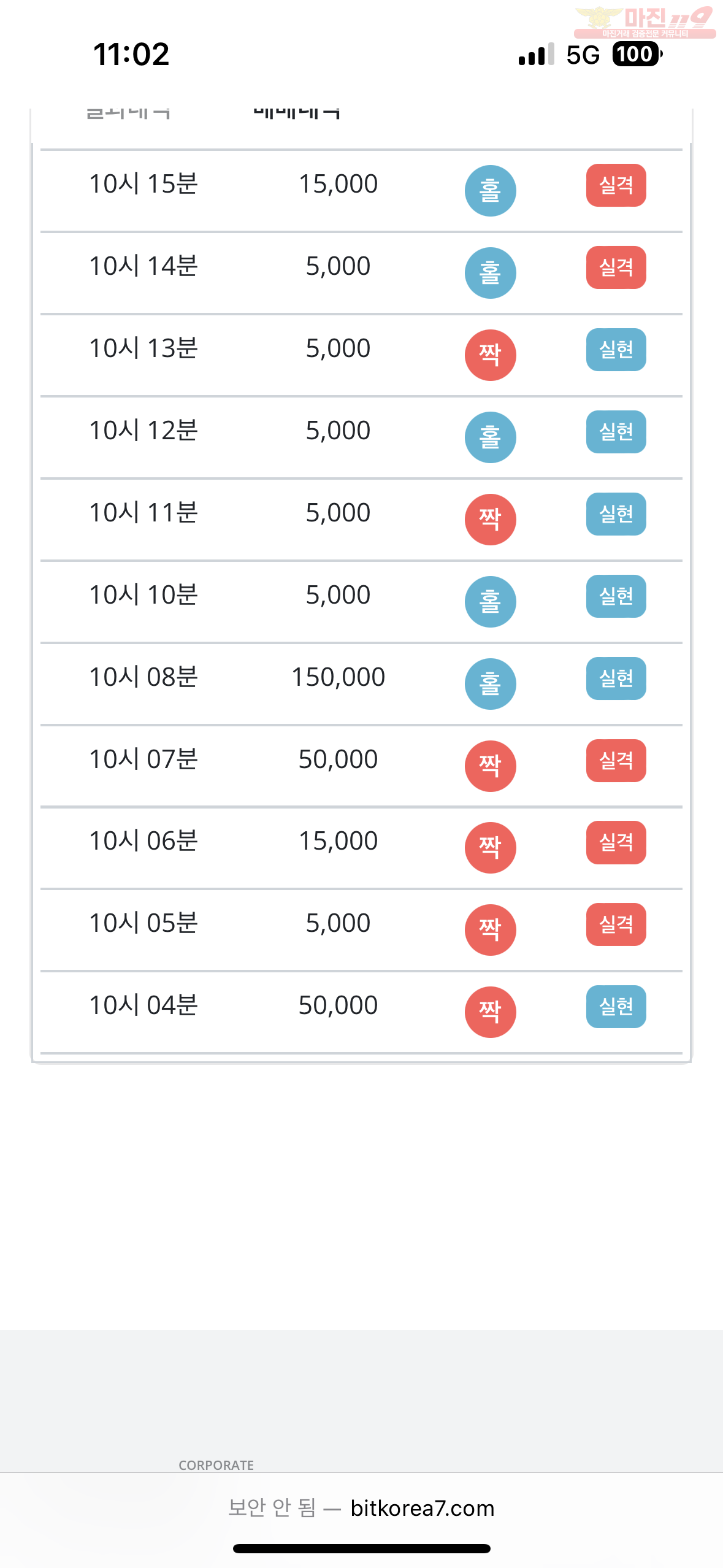Tap the red 짝 circle in 10시 13분 row
This screenshot has width=723, height=1568.
click(490, 355)
